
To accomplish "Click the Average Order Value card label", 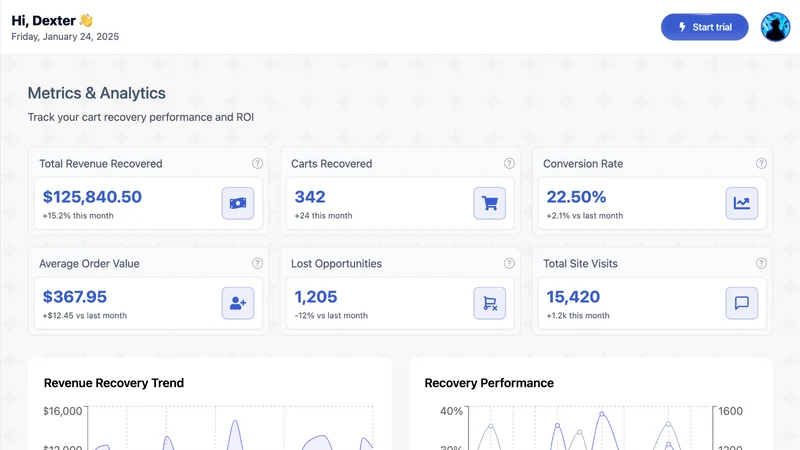I will [x=89, y=264].
